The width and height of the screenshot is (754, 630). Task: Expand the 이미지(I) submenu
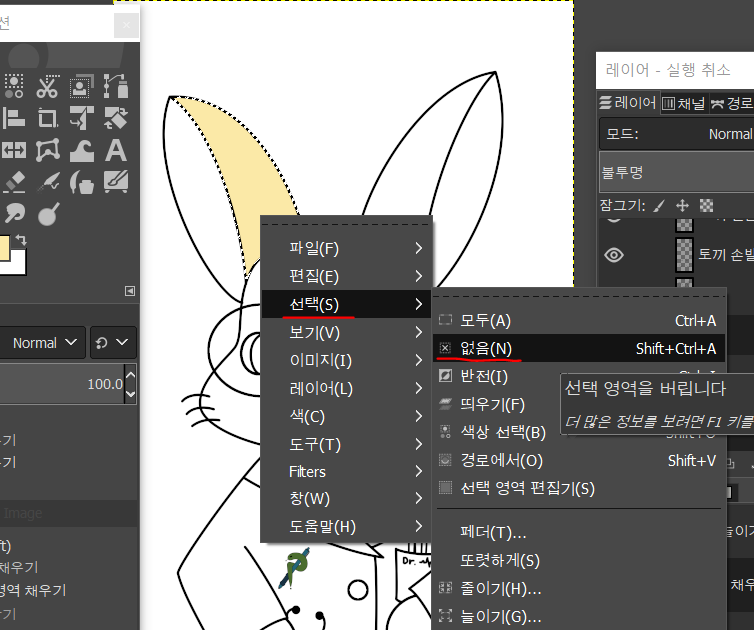tap(346, 360)
